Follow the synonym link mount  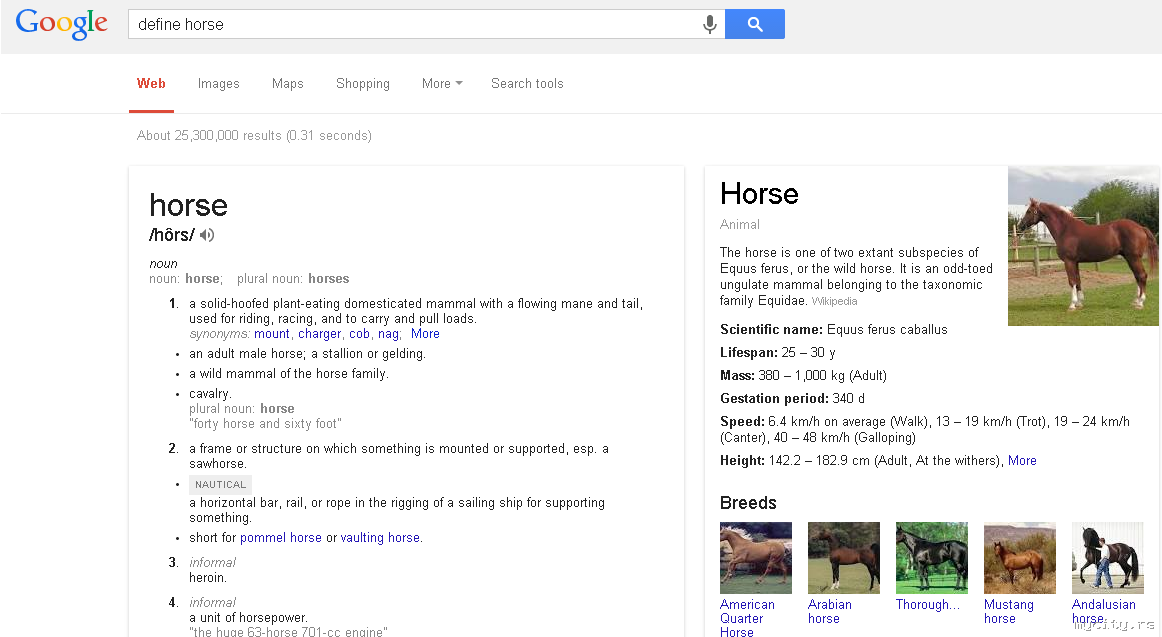[271, 333]
